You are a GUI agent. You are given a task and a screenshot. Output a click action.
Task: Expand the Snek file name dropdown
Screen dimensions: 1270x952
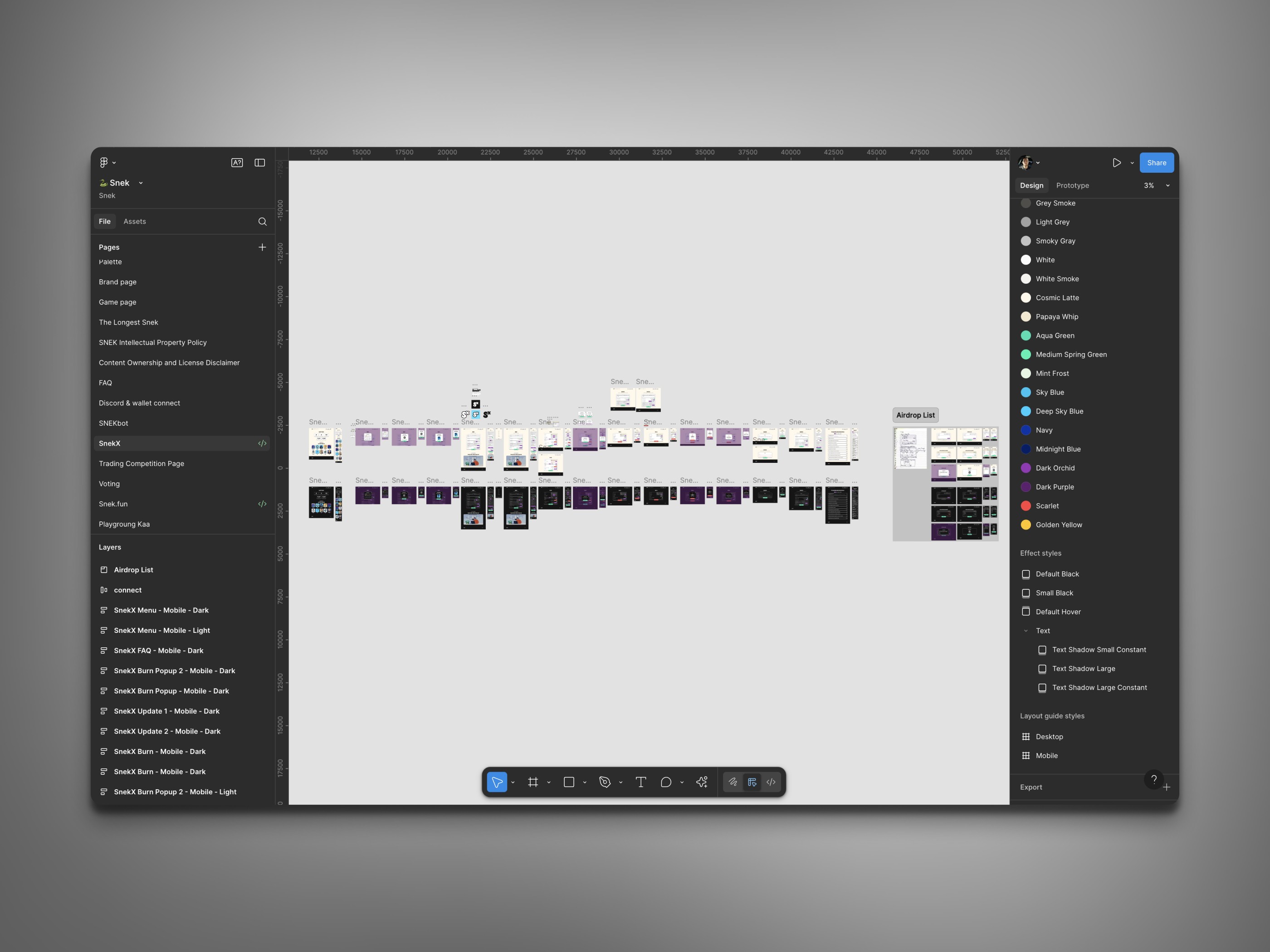coord(141,183)
